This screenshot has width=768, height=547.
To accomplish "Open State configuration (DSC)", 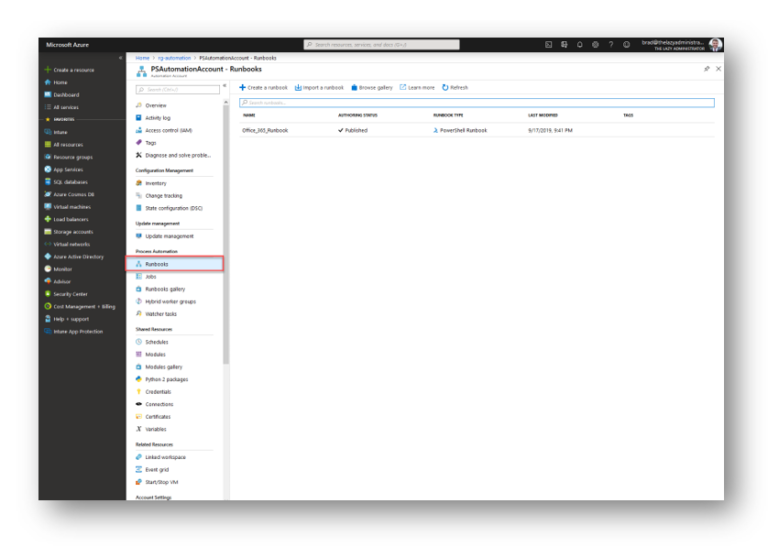I will (x=169, y=208).
